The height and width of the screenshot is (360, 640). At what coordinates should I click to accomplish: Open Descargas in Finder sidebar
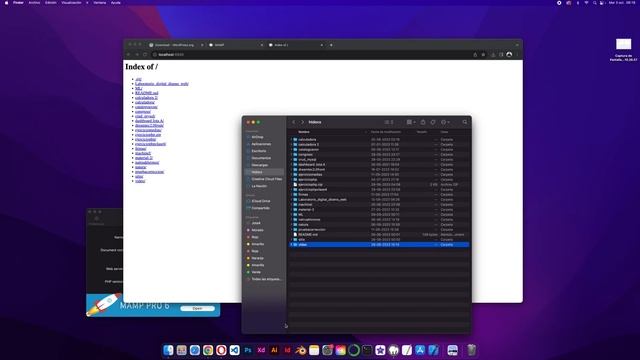260,165
